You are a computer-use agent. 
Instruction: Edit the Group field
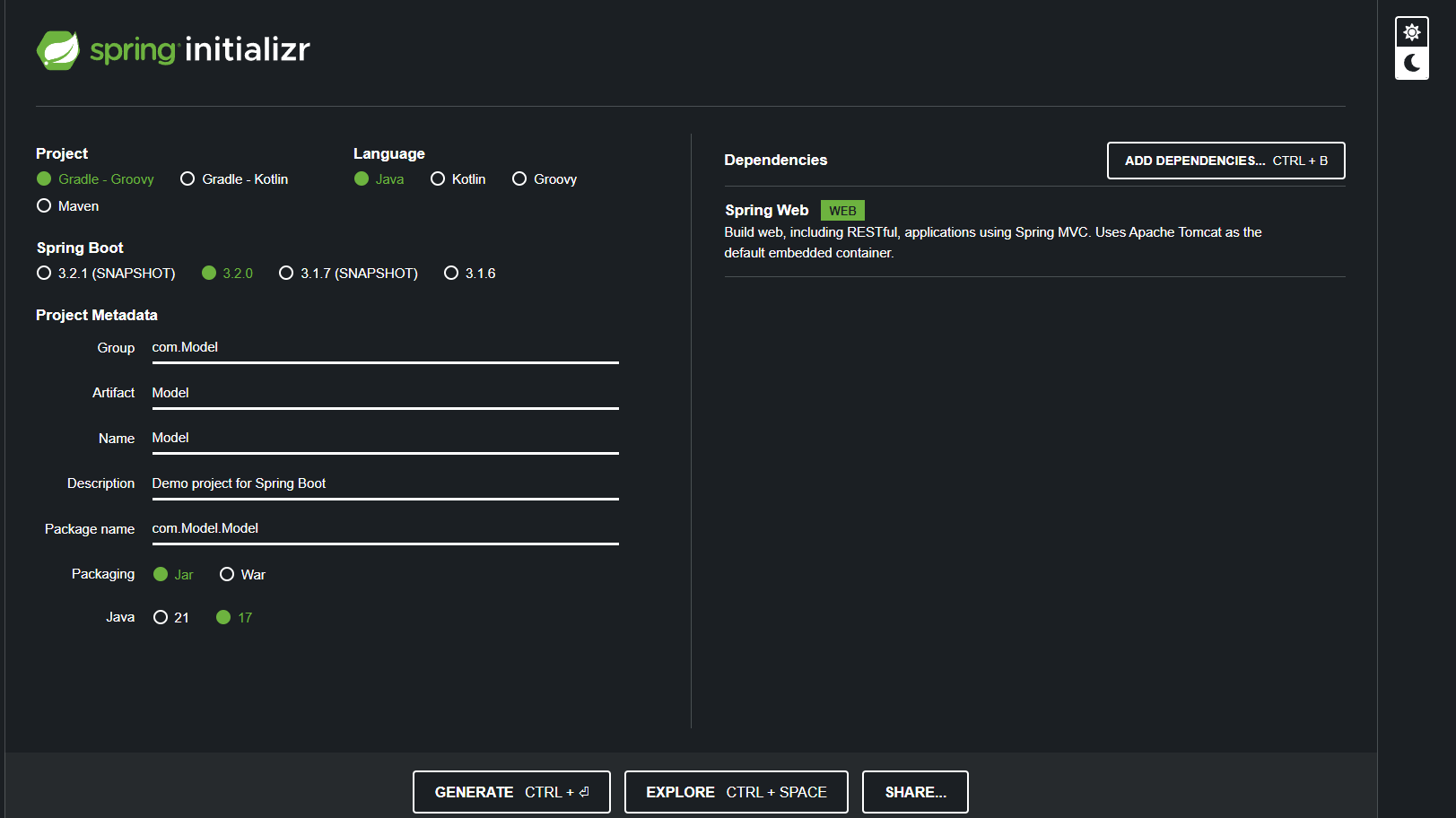(386, 348)
